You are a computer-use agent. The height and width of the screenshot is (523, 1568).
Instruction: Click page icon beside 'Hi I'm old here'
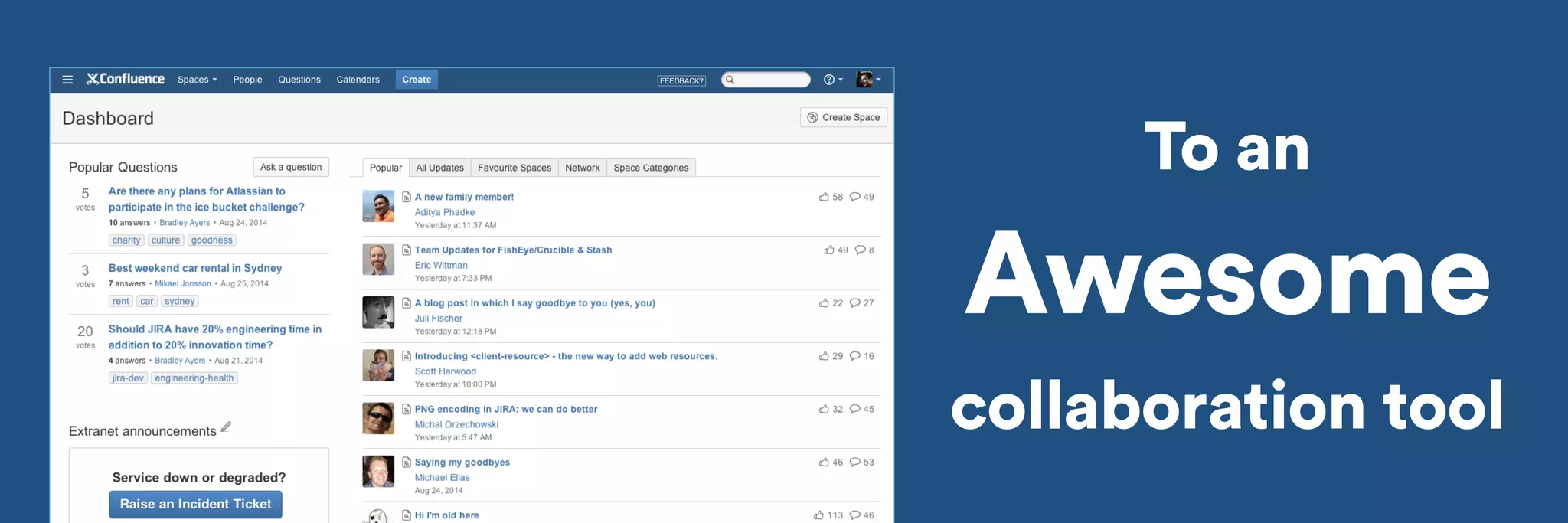point(407,515)
